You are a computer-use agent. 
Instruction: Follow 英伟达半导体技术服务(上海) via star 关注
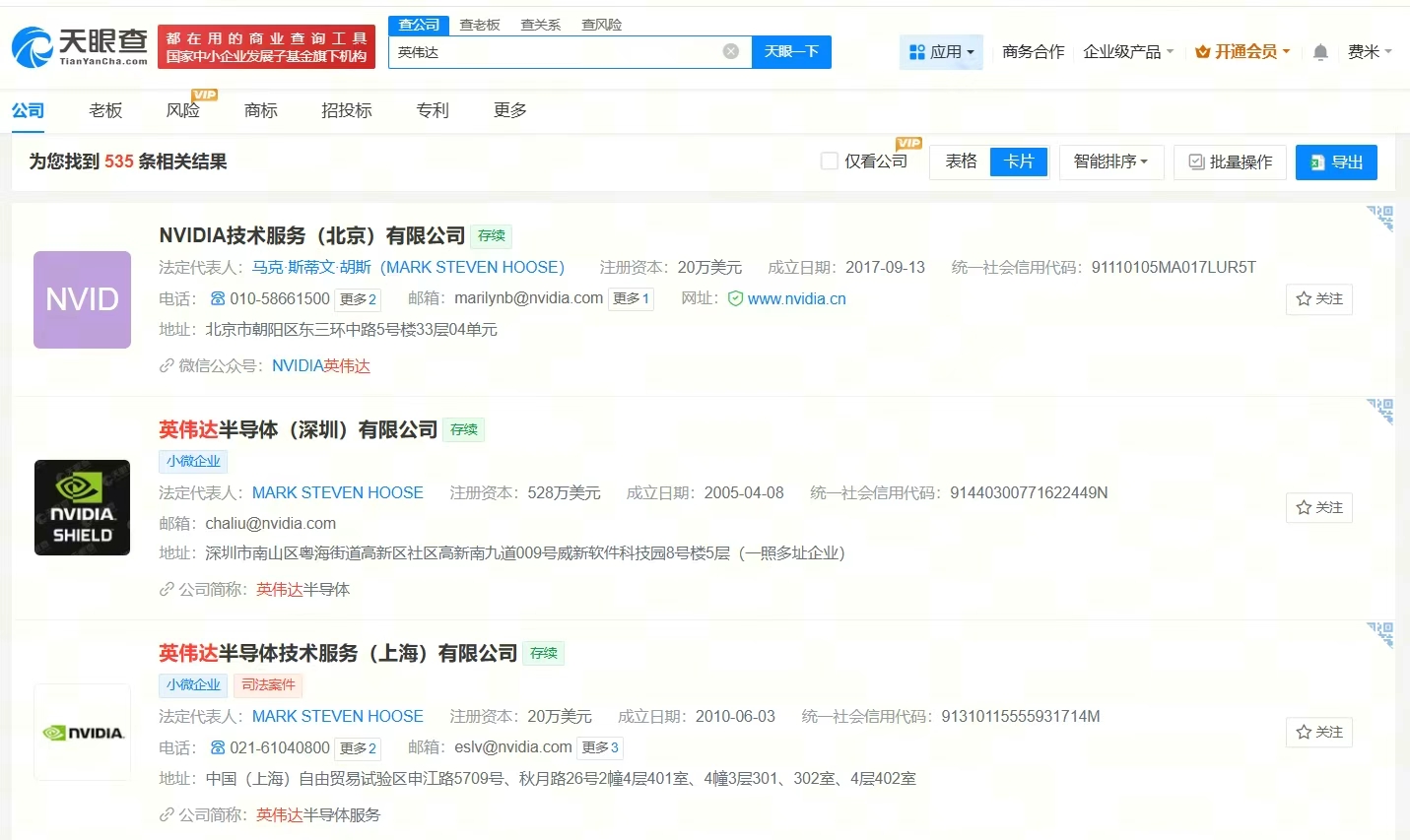pos(1318,732)
